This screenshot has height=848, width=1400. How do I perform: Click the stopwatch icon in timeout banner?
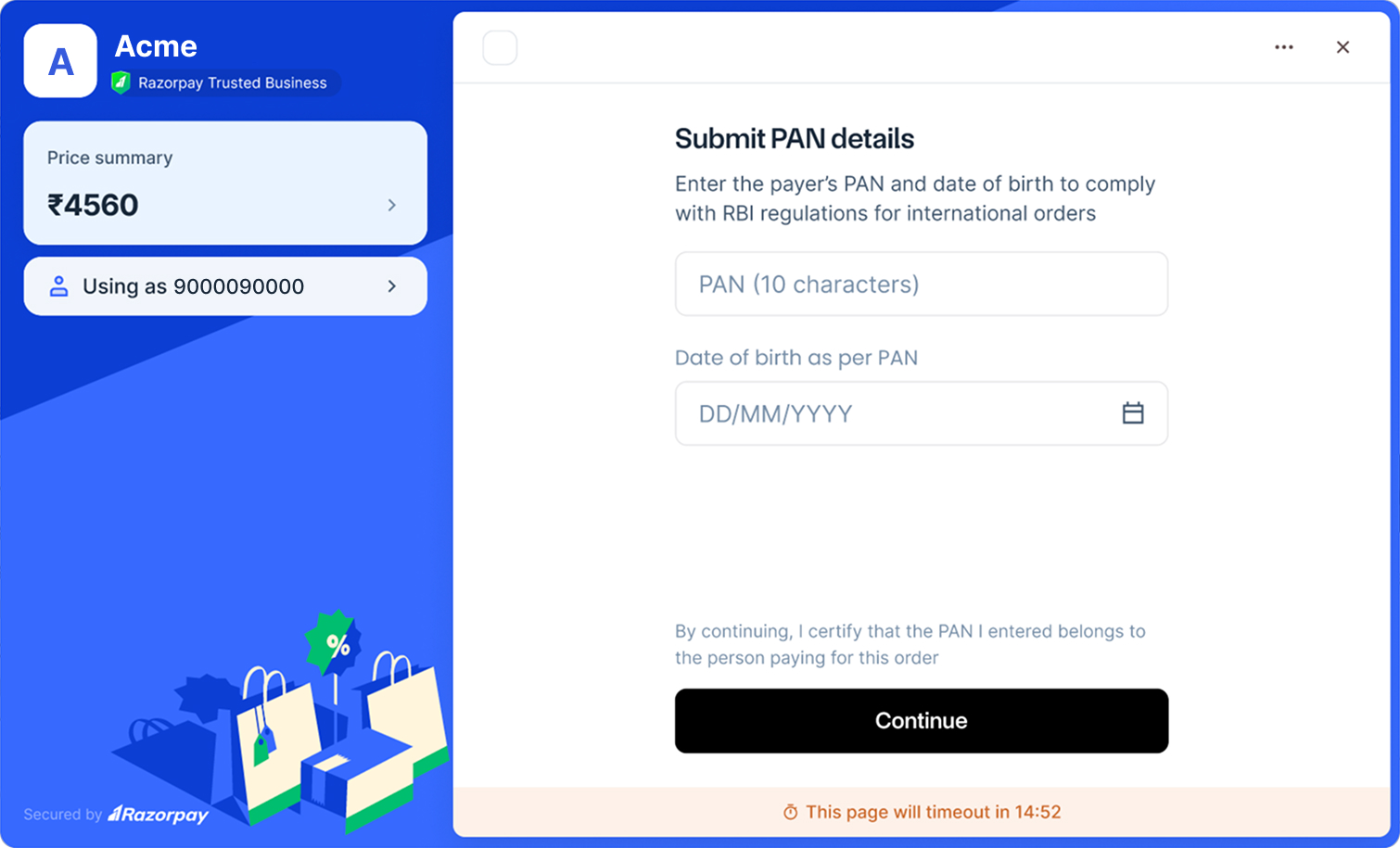(x=790, y=813)
